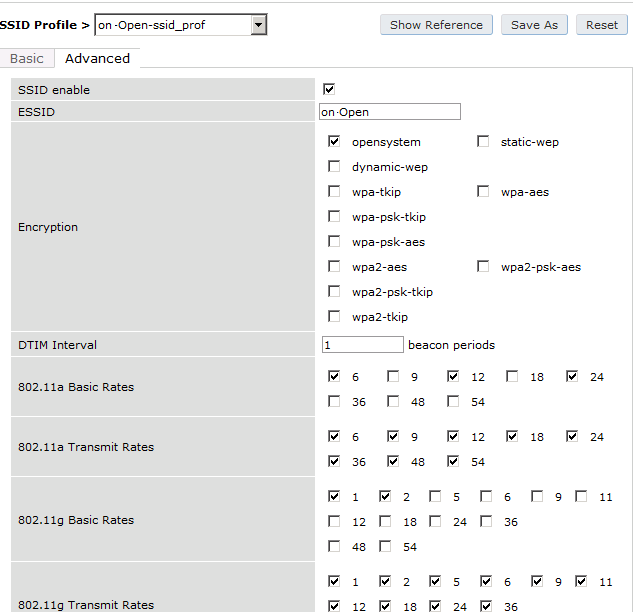633x612 pixels.
Task: Click the Show Reference button
Action: tap(436, 25)
